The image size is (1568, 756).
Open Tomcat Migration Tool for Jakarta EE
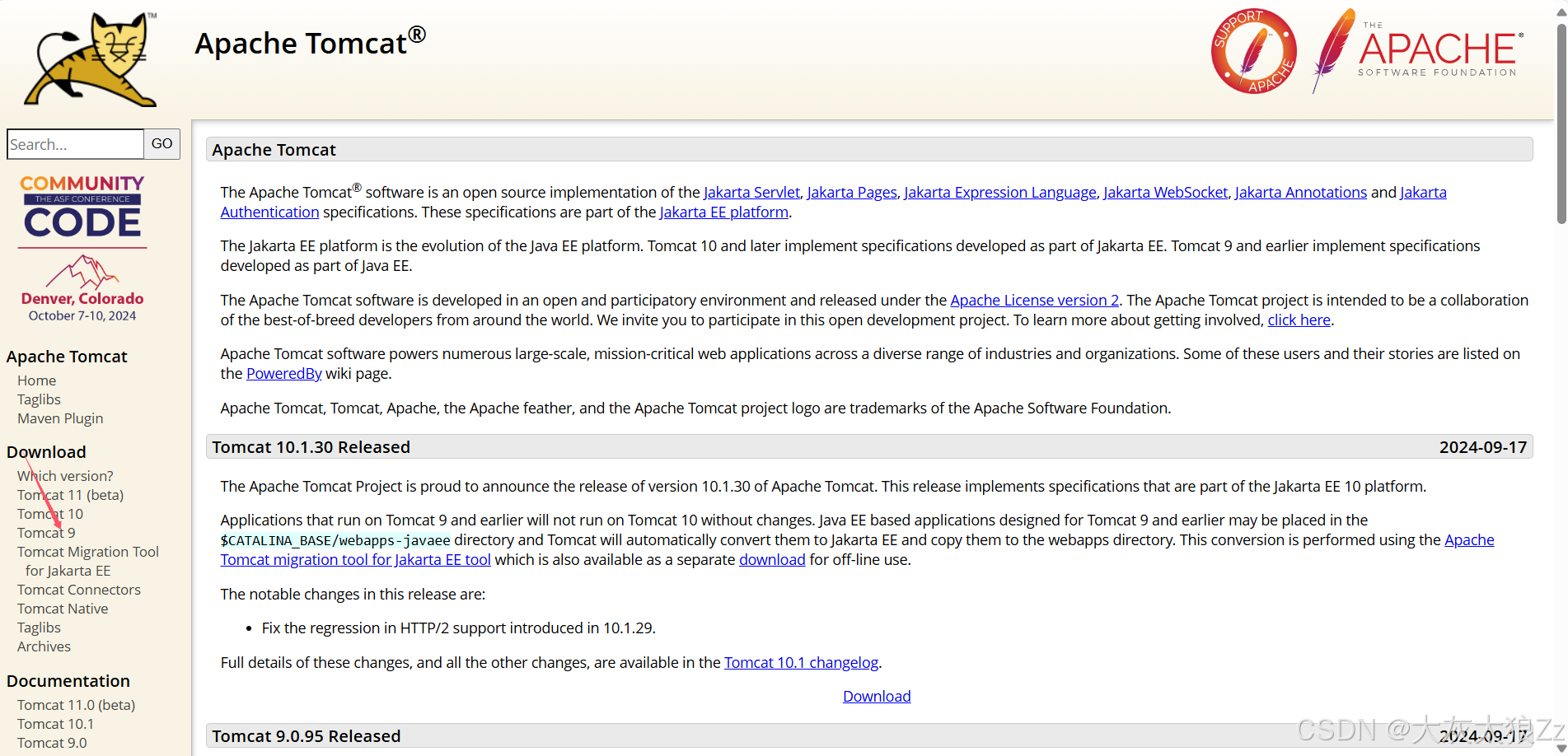coord(88,561)
